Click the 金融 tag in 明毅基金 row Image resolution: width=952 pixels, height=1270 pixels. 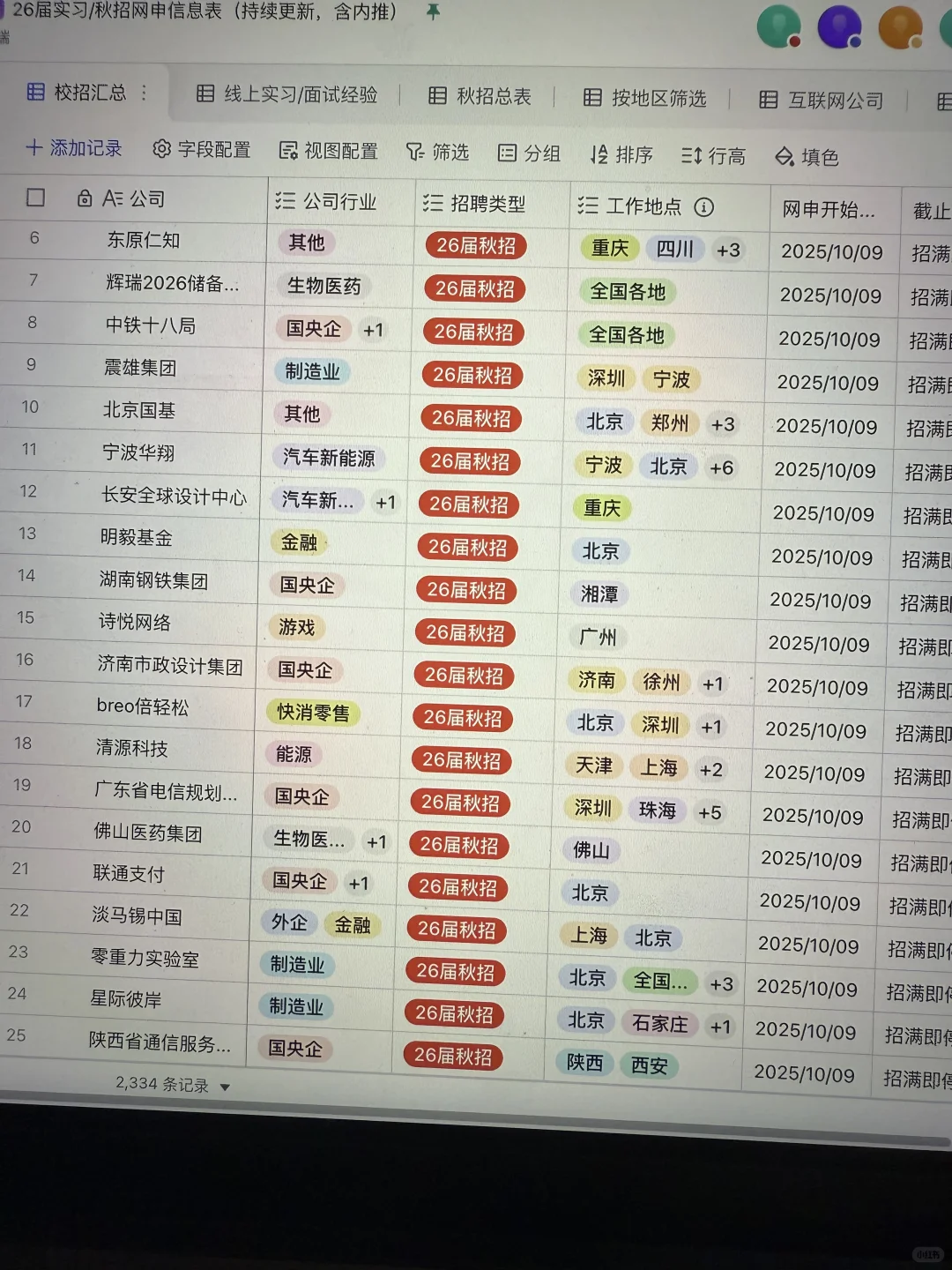point(298,542)
